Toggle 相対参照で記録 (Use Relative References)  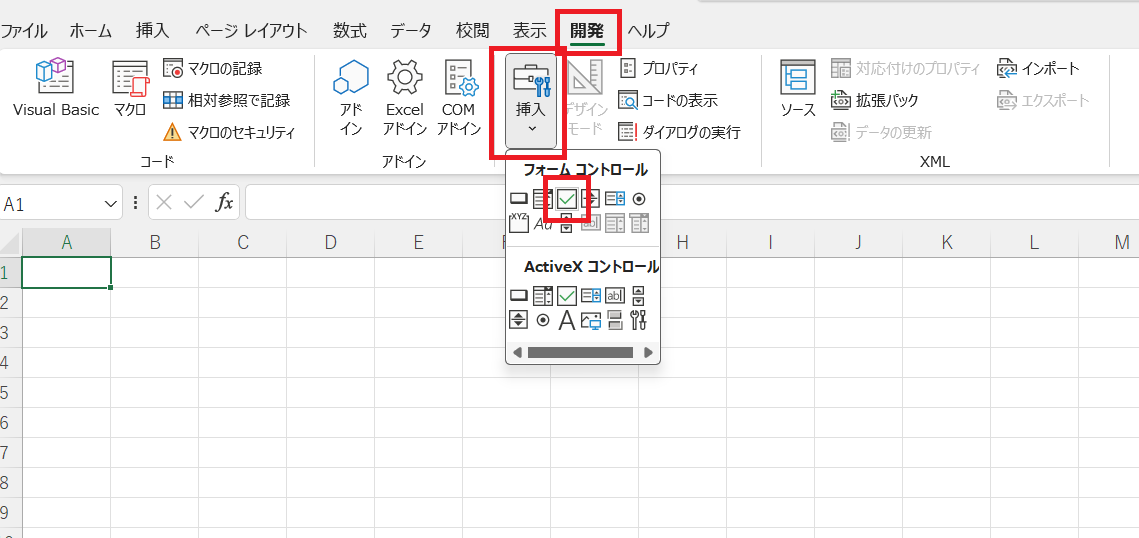click(226, 100)
